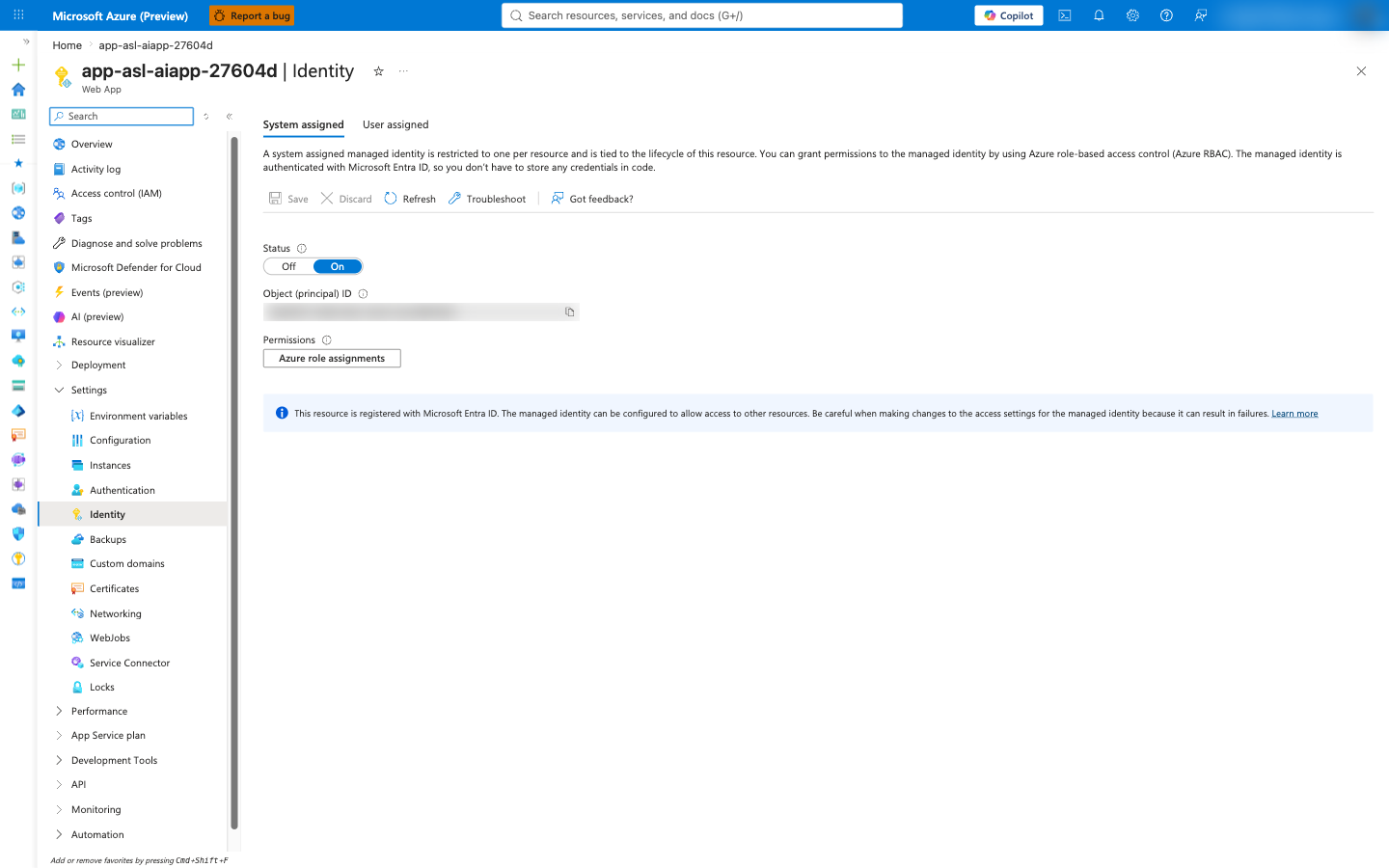Follow the Learn more link
The height and width of the screenshot is (868, 1389).
tap(1294, 414)
